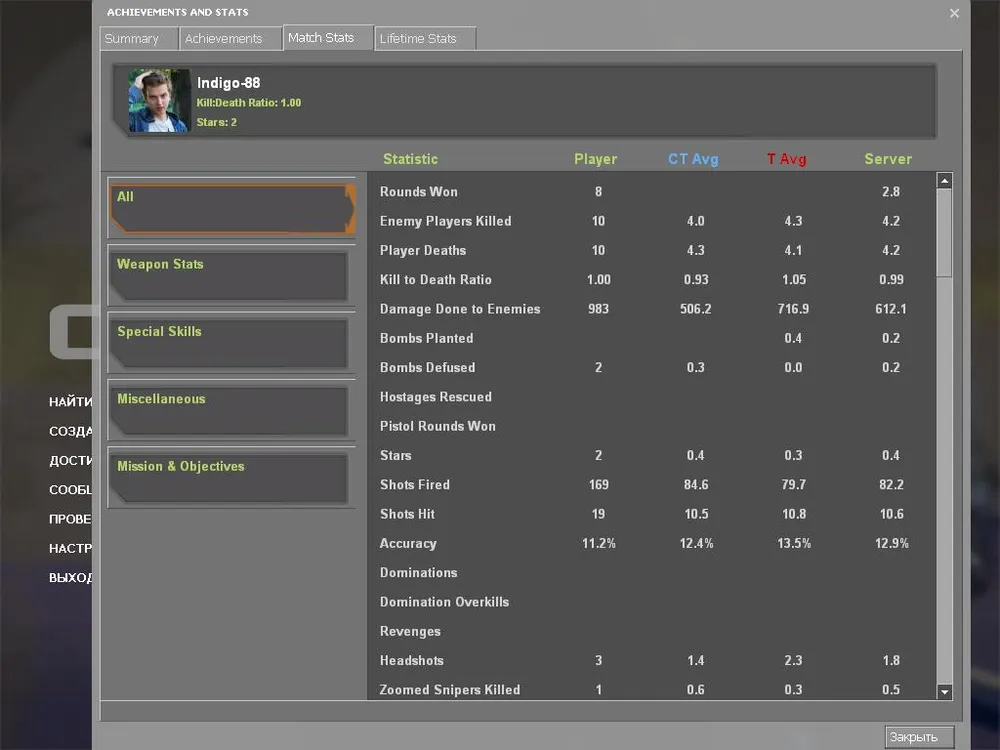The height and width of the screenshot is (750, 1000).
Task: Click the scrollbar up arrow
Action: pos(945,180)
